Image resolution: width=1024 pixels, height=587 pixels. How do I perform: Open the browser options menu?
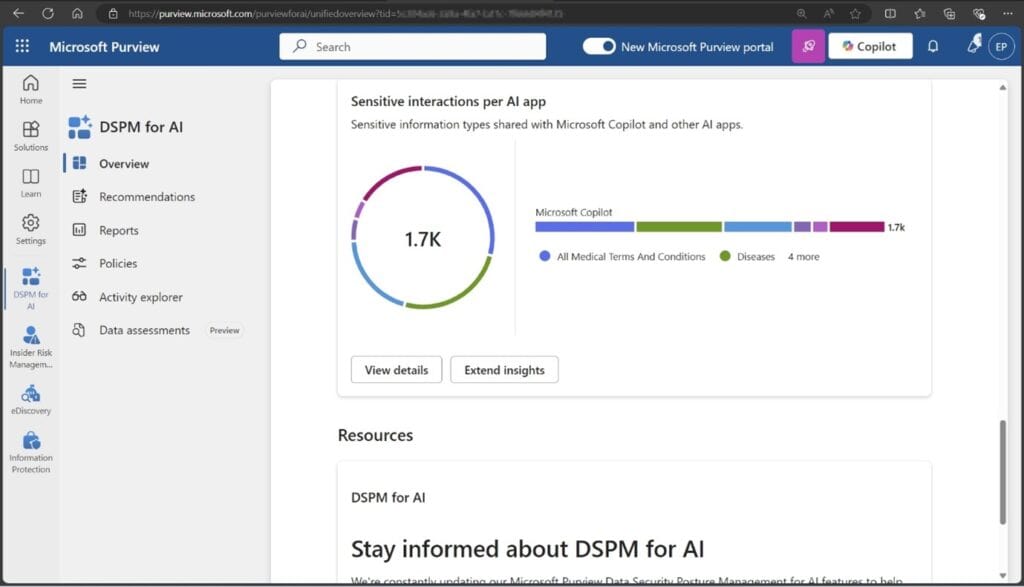[1008, 13]
